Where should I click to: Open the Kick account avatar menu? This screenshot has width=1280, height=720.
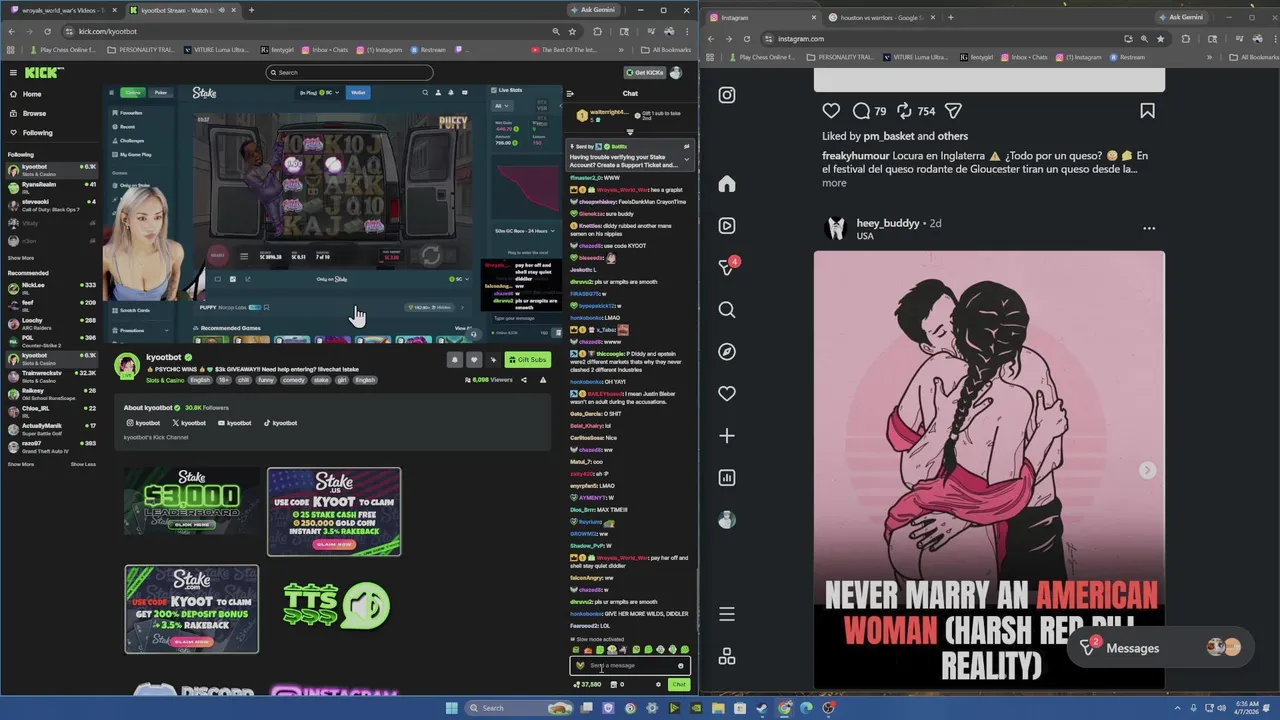click(676, 72)
